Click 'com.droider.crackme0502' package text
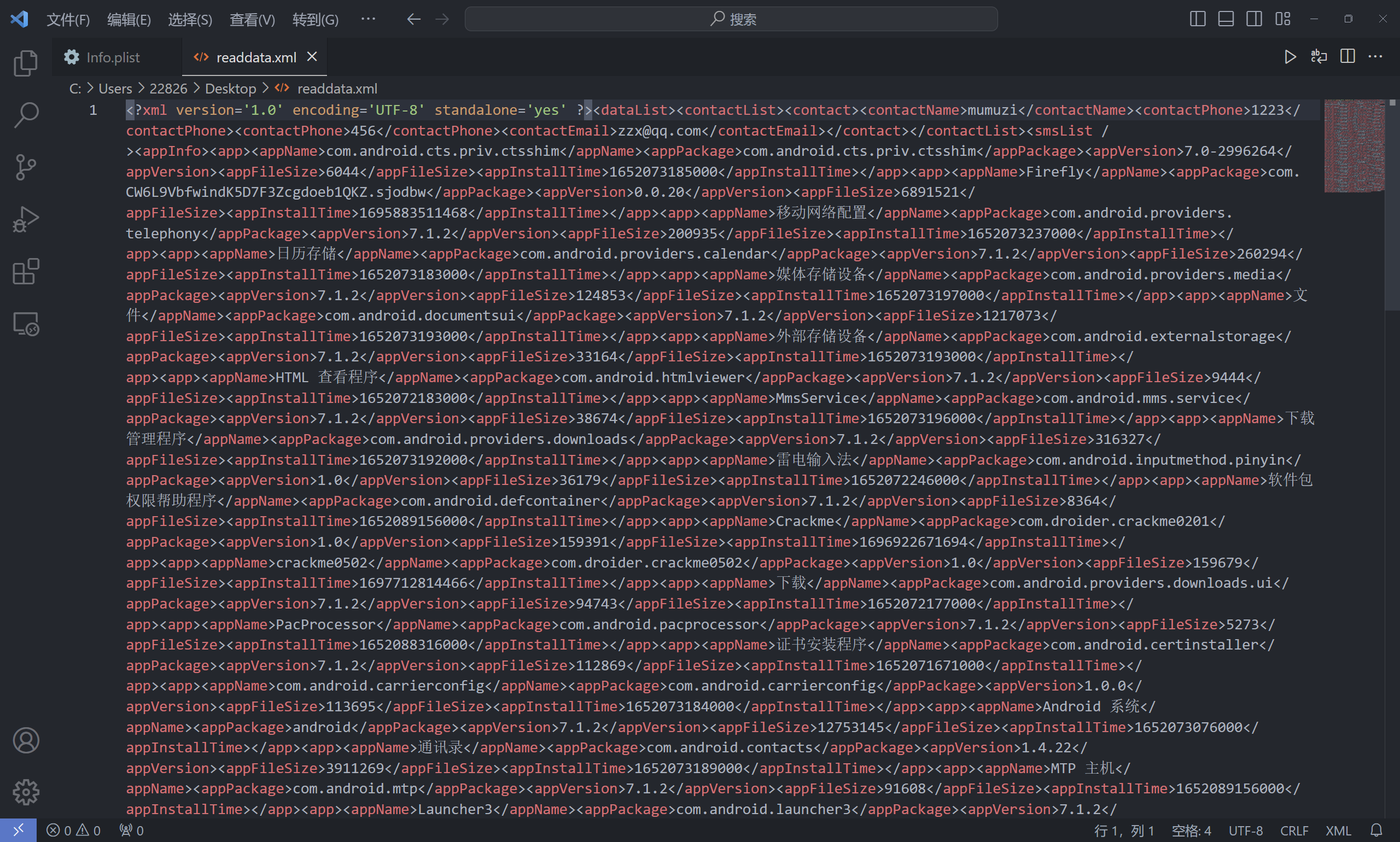 point(647,563)
